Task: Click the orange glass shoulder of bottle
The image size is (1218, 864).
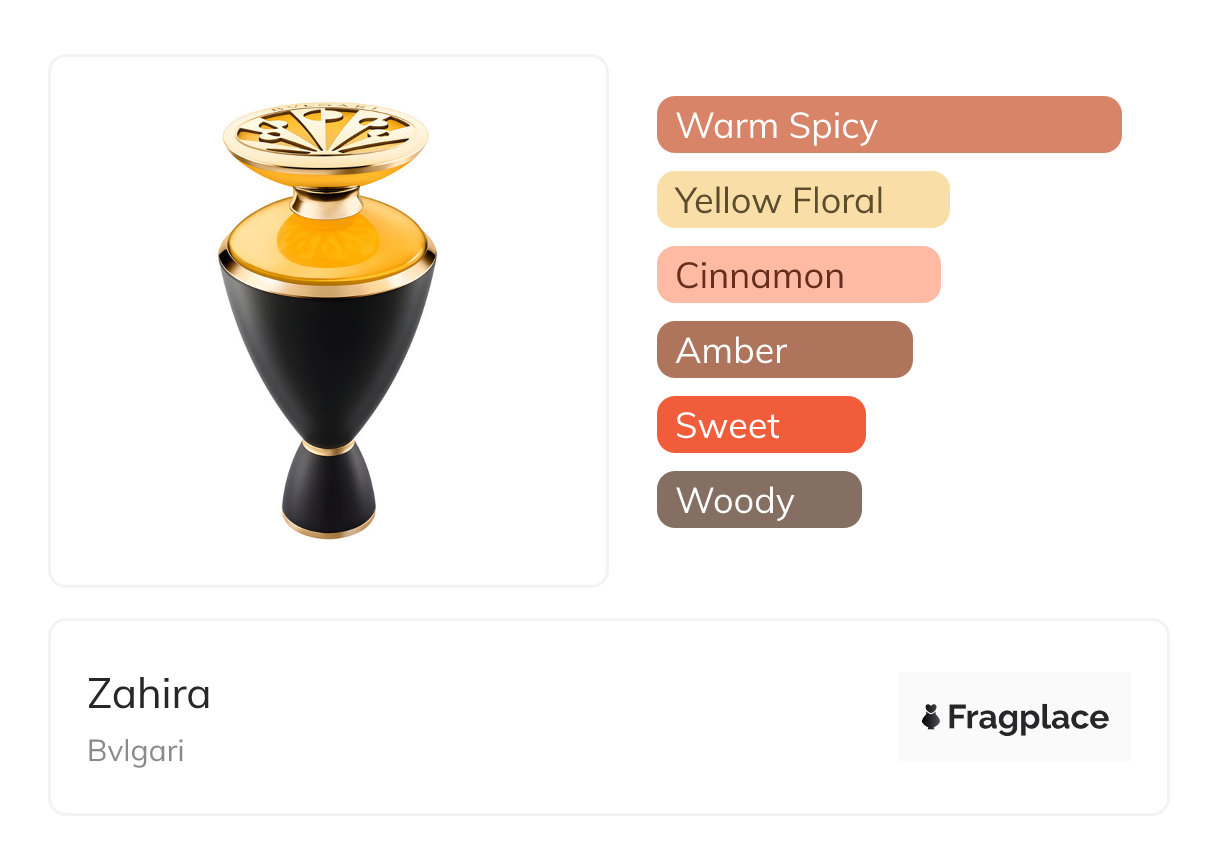Action: pyautogui.click(x=327, y=245)
